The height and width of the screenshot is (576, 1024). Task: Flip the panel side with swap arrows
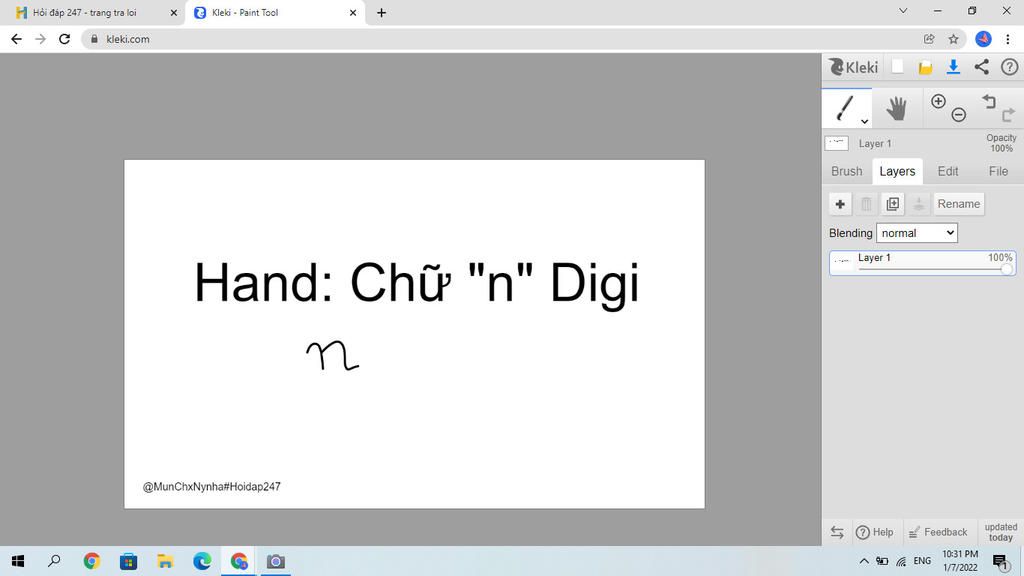(837, 532)
